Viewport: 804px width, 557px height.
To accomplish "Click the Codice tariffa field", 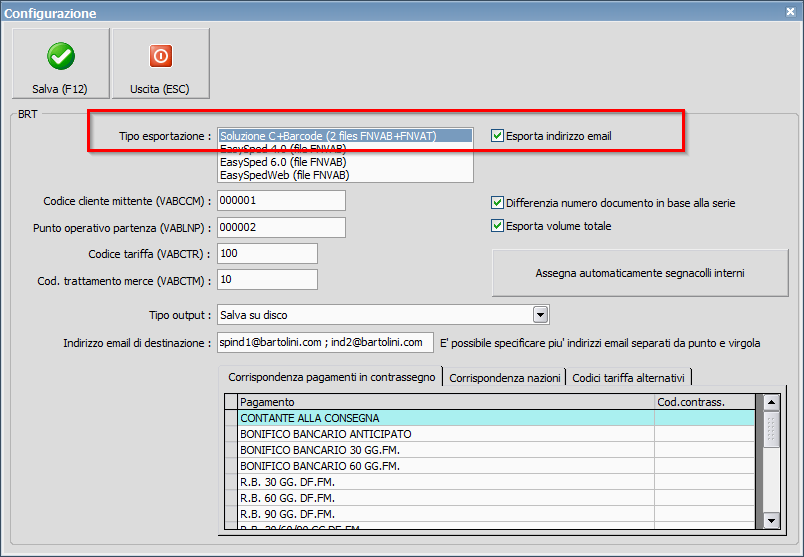I will [267, 253].
